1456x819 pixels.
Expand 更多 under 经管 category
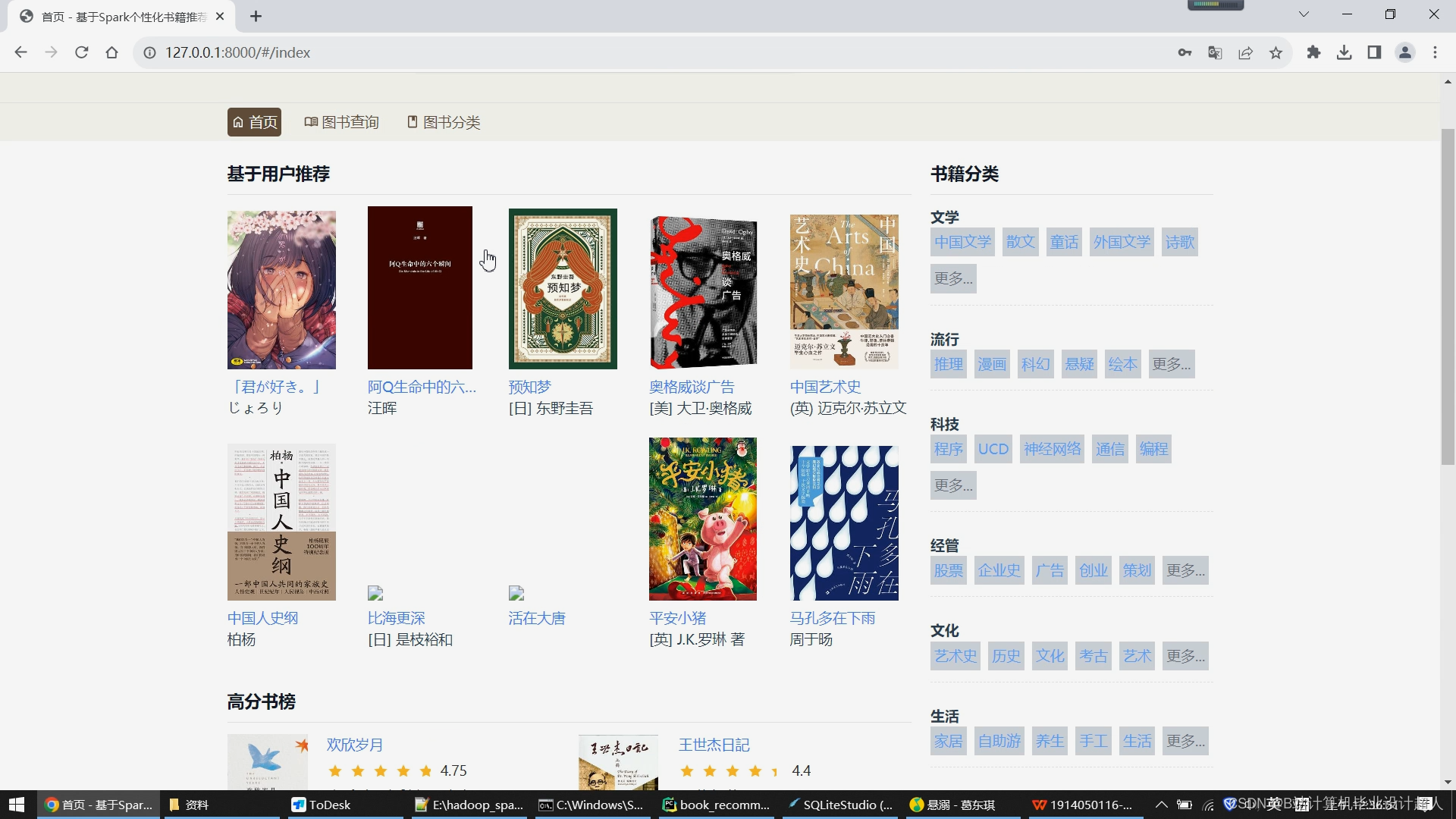(x=1185, y=570)
